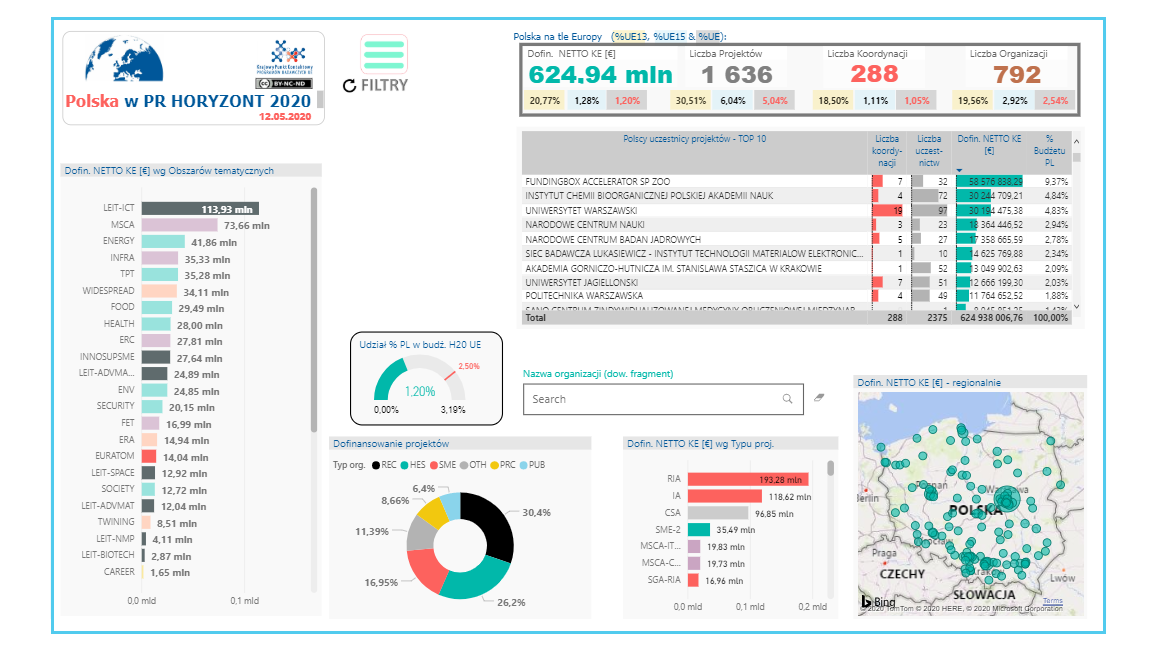Open the map Terms link

tap(1052, 601)
